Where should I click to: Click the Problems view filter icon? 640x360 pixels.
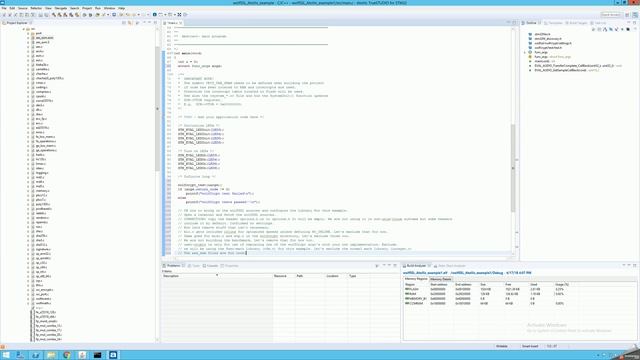(377, 266)
